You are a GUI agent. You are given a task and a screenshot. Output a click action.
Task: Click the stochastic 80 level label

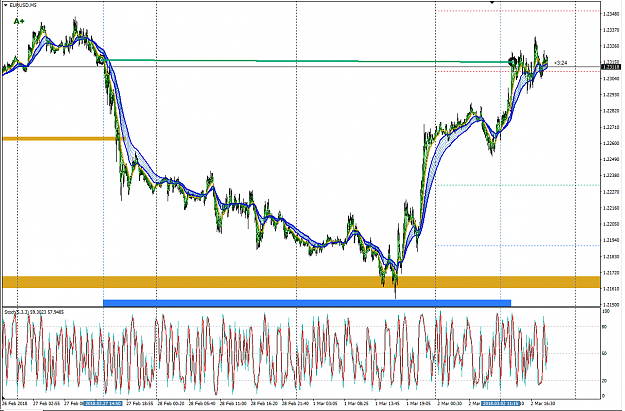(604, 327)
